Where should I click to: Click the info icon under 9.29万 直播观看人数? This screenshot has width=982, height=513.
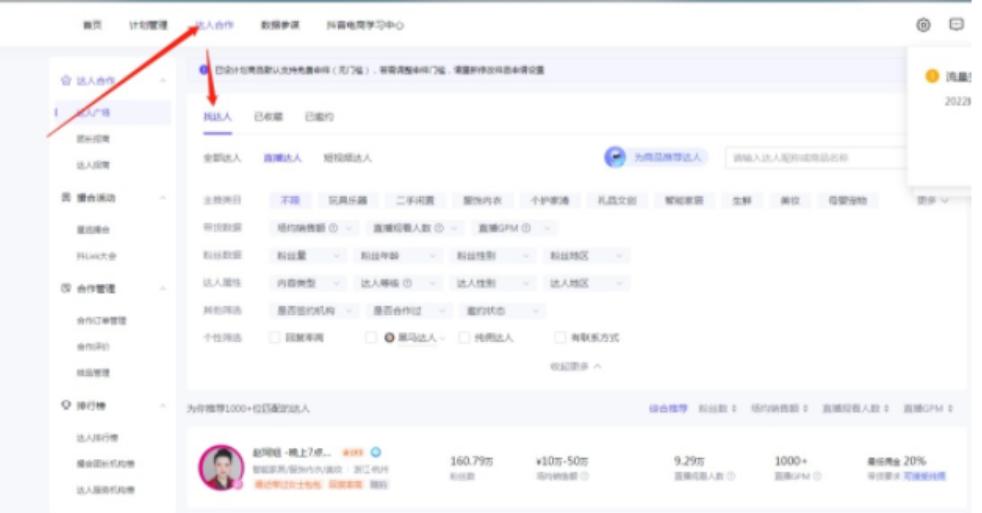pyautogui.click(x=731, y=477)
